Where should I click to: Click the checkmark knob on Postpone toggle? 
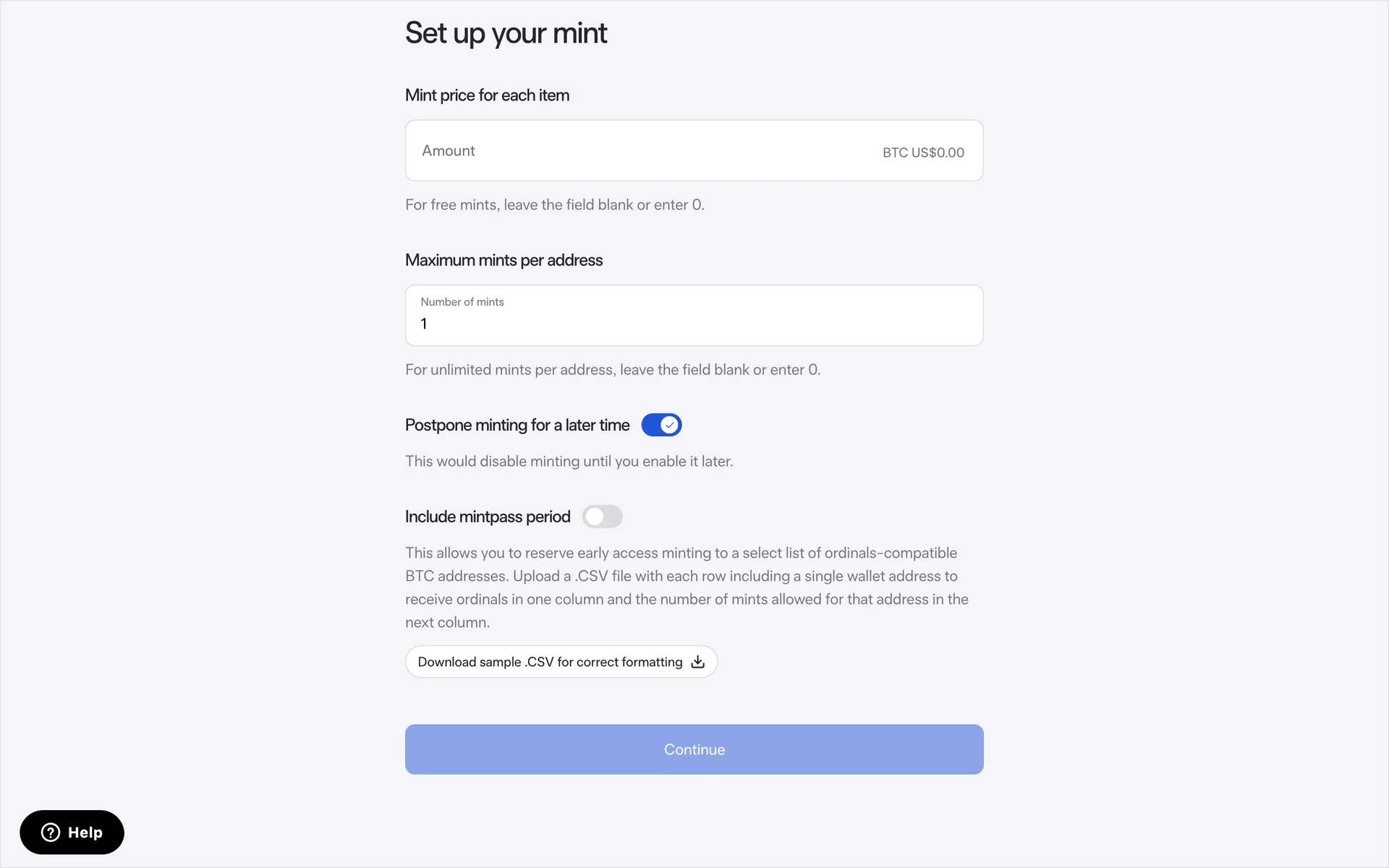tap(670, 425)
